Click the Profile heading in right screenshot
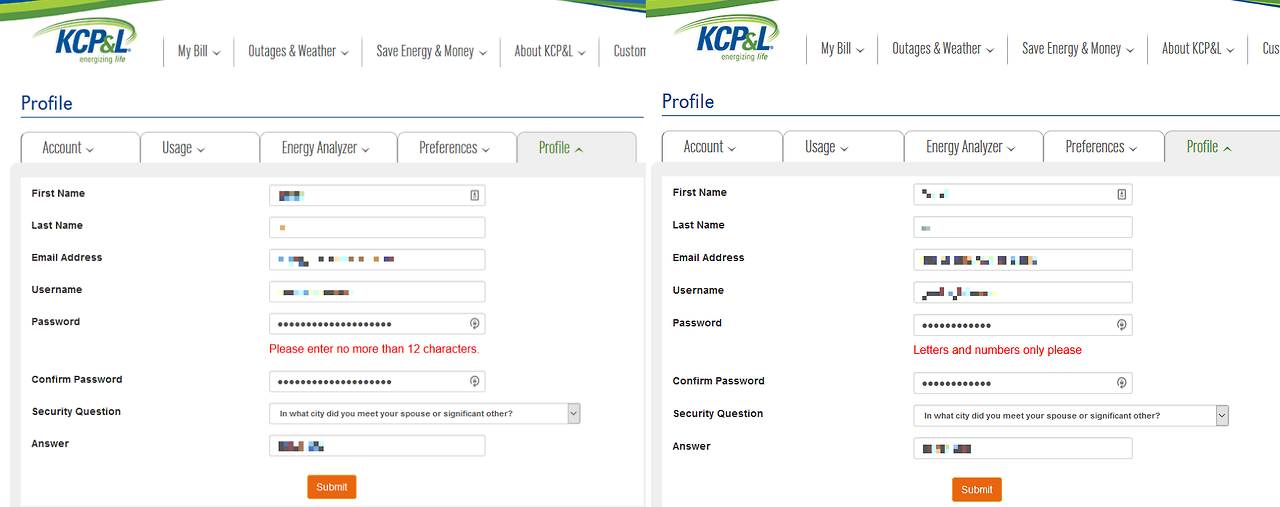Viewport: 1280px width, 507px height. [688, 101]
